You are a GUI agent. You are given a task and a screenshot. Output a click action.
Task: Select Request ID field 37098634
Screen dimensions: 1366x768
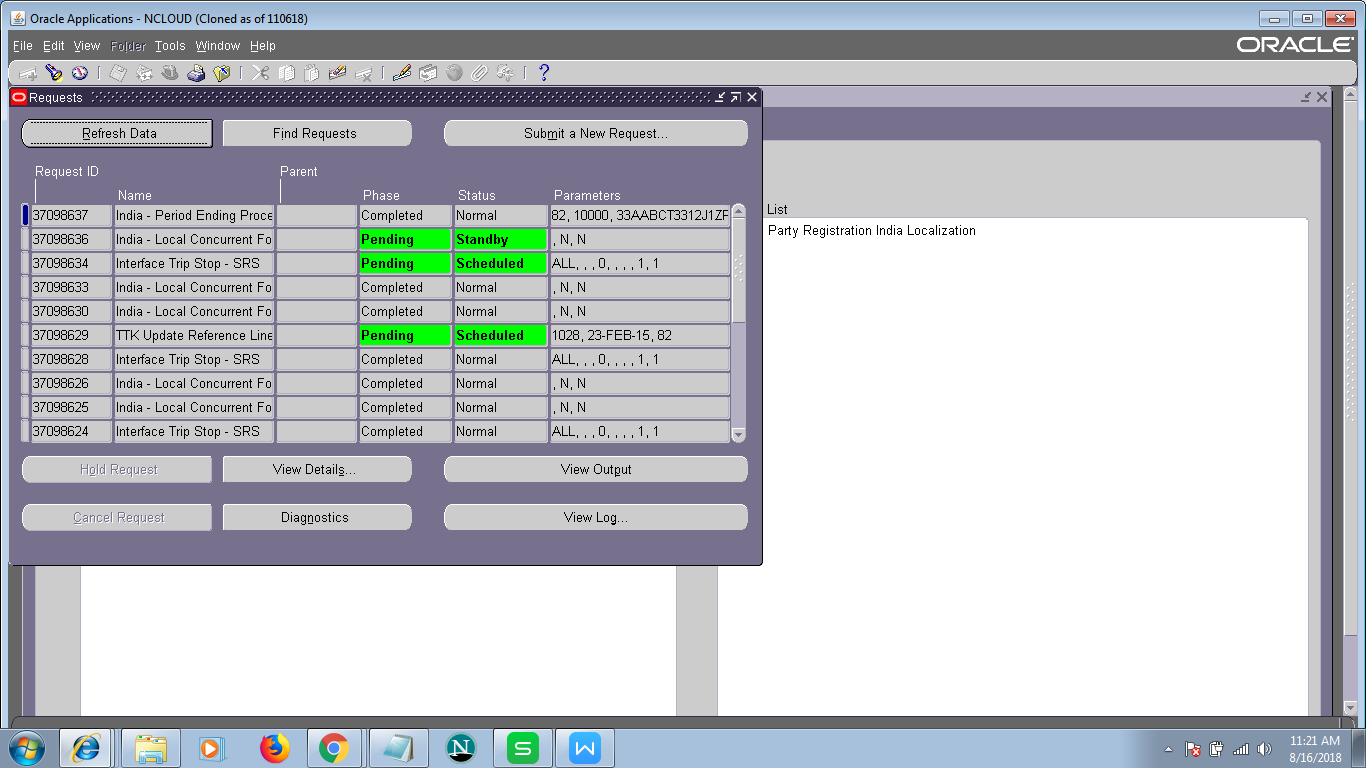(x=71, y=263)
